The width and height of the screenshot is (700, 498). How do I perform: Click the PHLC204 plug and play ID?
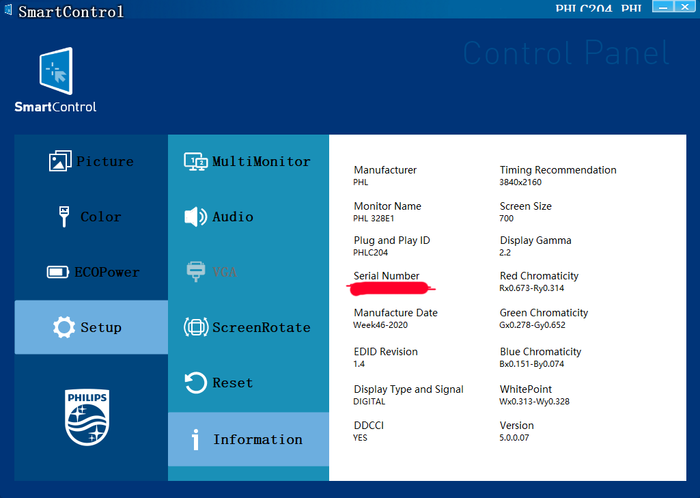tap(370, 253)
